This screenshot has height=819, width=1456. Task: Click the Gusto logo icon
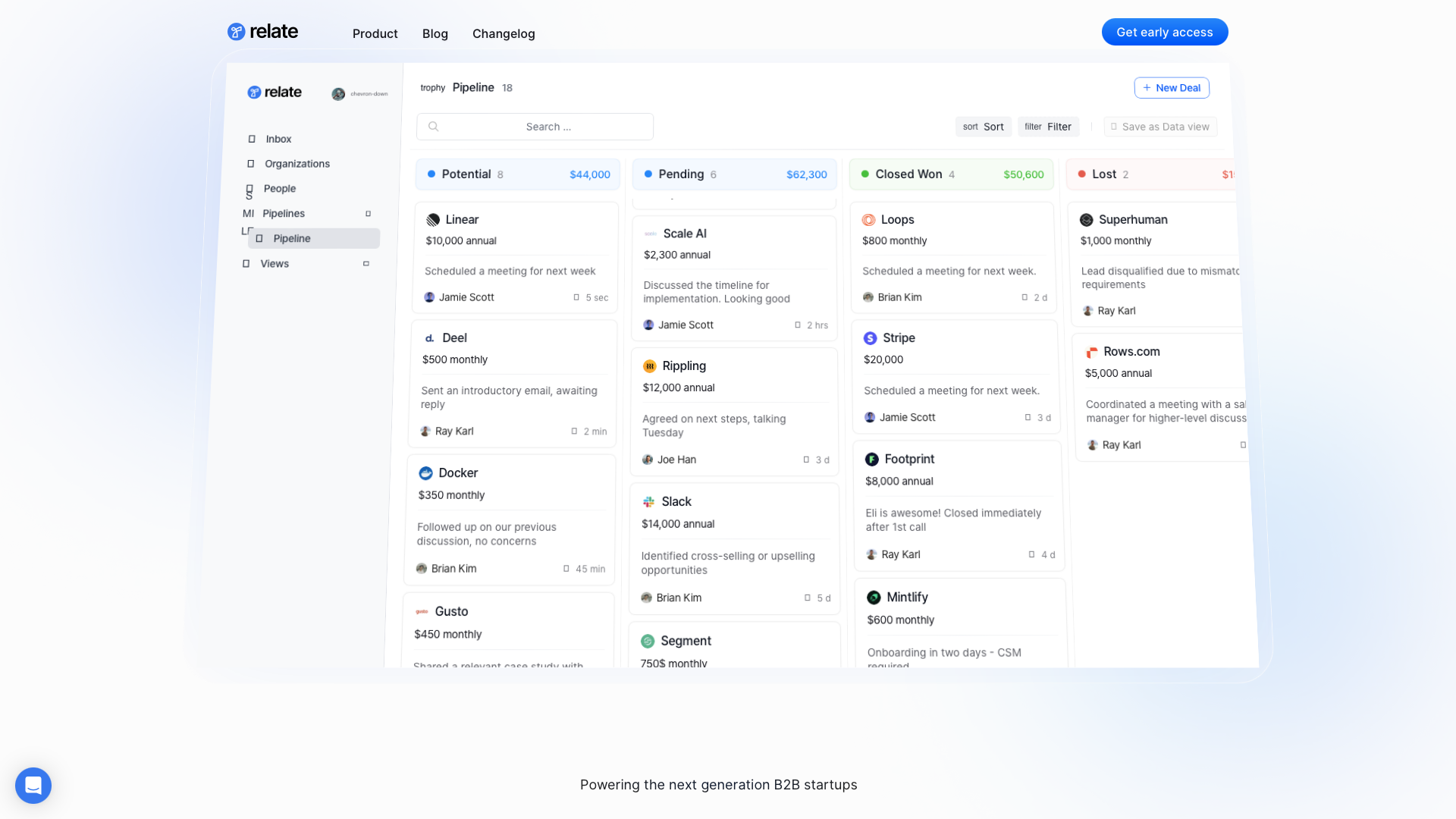[x=422, y=612]
